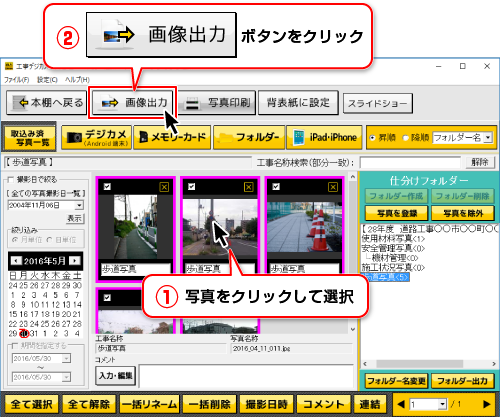Image resolution: width=500 pixels, height=417 pixels.
Task: Click folder tree horizontal scrollbar
Action: point(419,364)
